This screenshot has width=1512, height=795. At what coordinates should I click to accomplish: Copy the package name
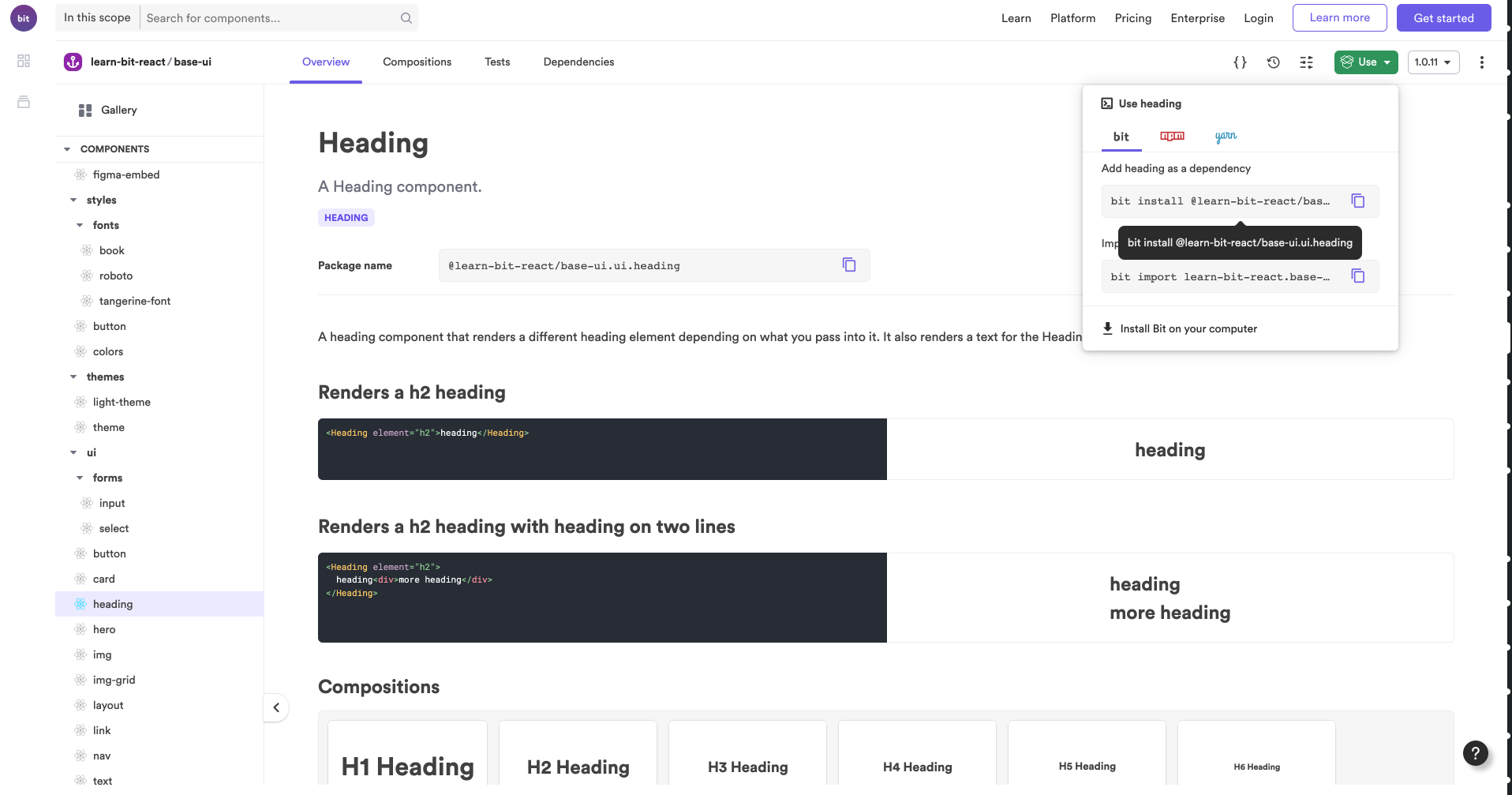[x=849, y=265]
